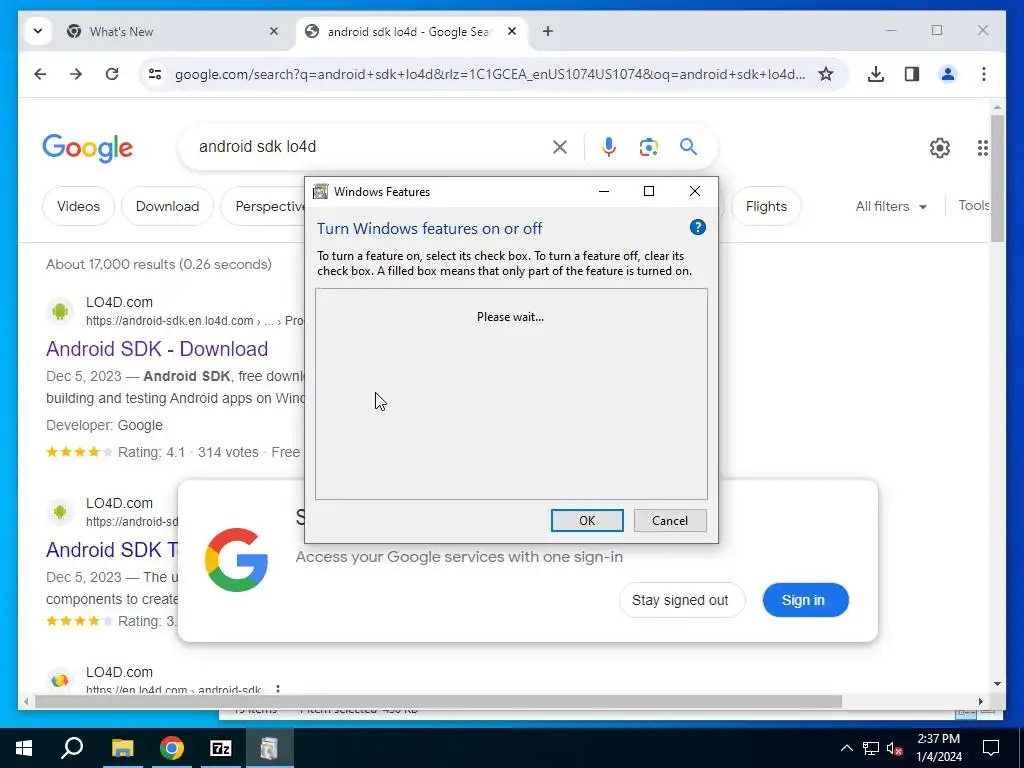Click the About 17,000 results text
This screenshot has width=1024, height=768.
click(x=159, y=264)
